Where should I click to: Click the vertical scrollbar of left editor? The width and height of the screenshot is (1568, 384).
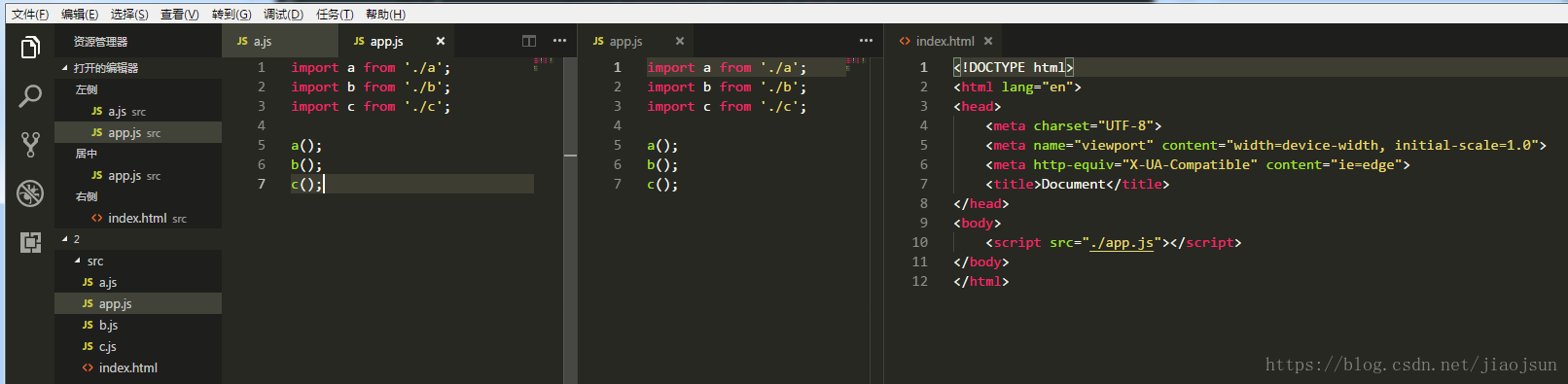point(570,220)
